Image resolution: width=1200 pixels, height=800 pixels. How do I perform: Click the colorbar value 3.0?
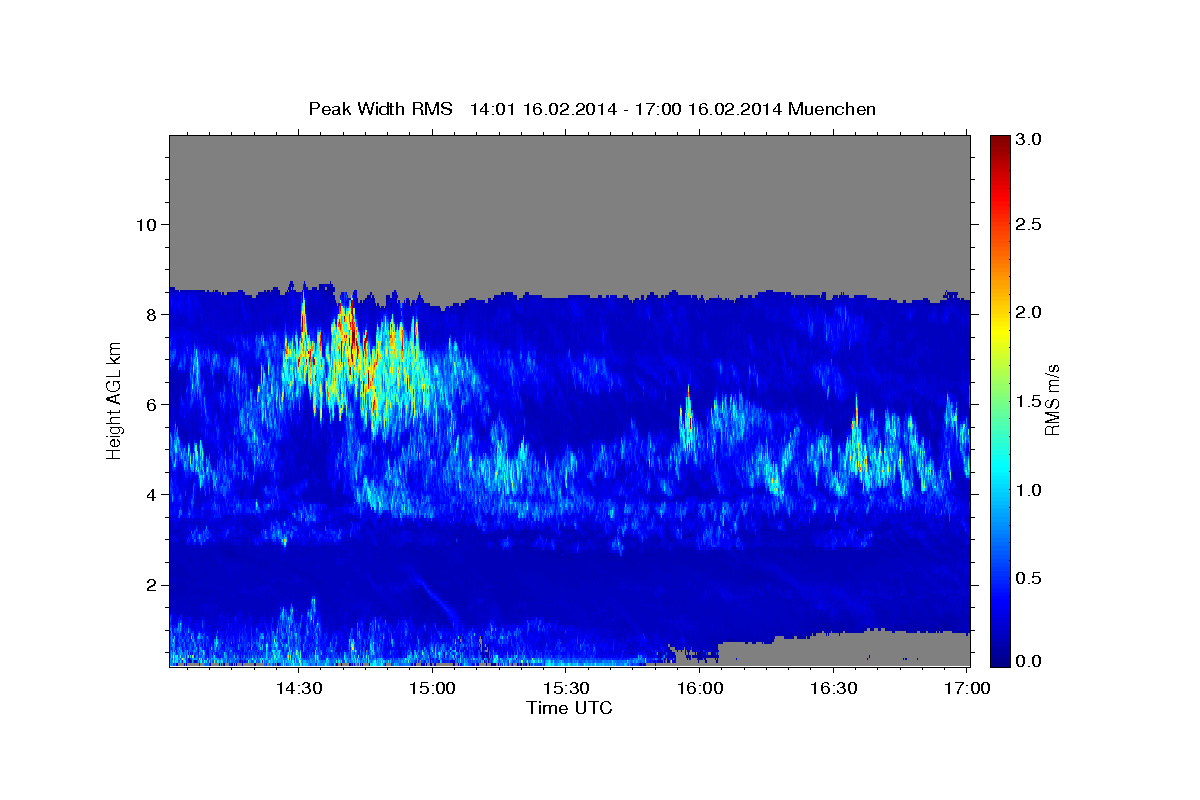point(1029,140)
